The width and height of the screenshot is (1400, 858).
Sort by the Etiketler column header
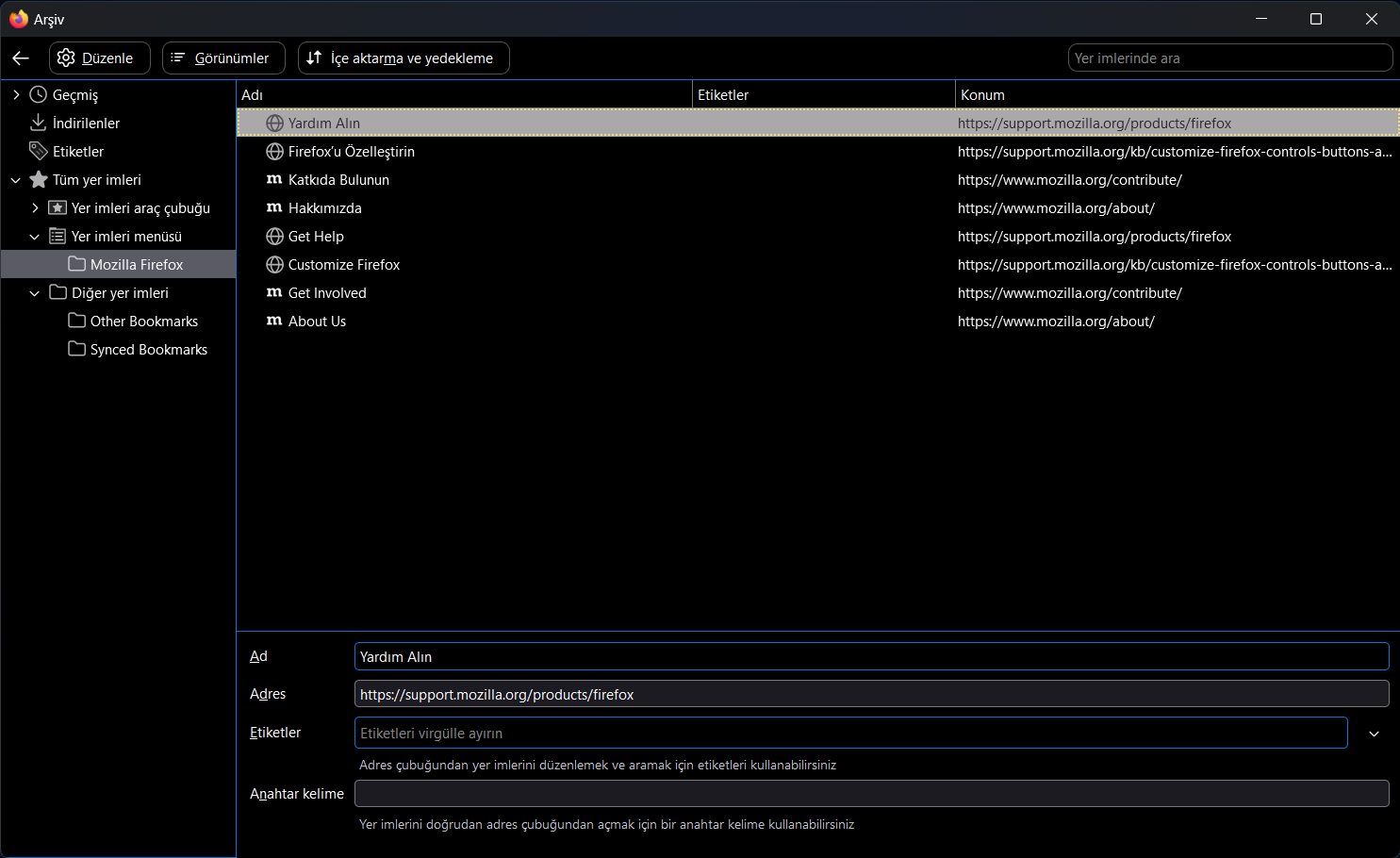(x=824, y=95)
